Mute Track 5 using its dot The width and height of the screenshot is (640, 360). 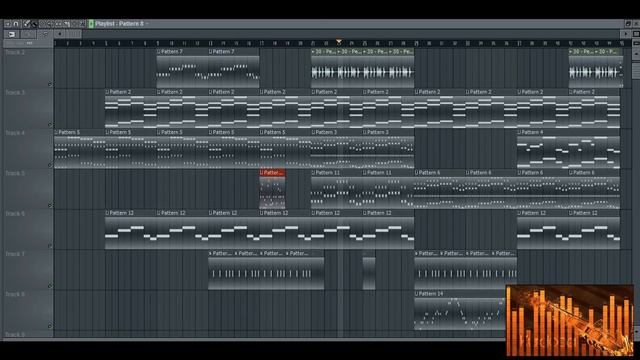coord(50,205)
